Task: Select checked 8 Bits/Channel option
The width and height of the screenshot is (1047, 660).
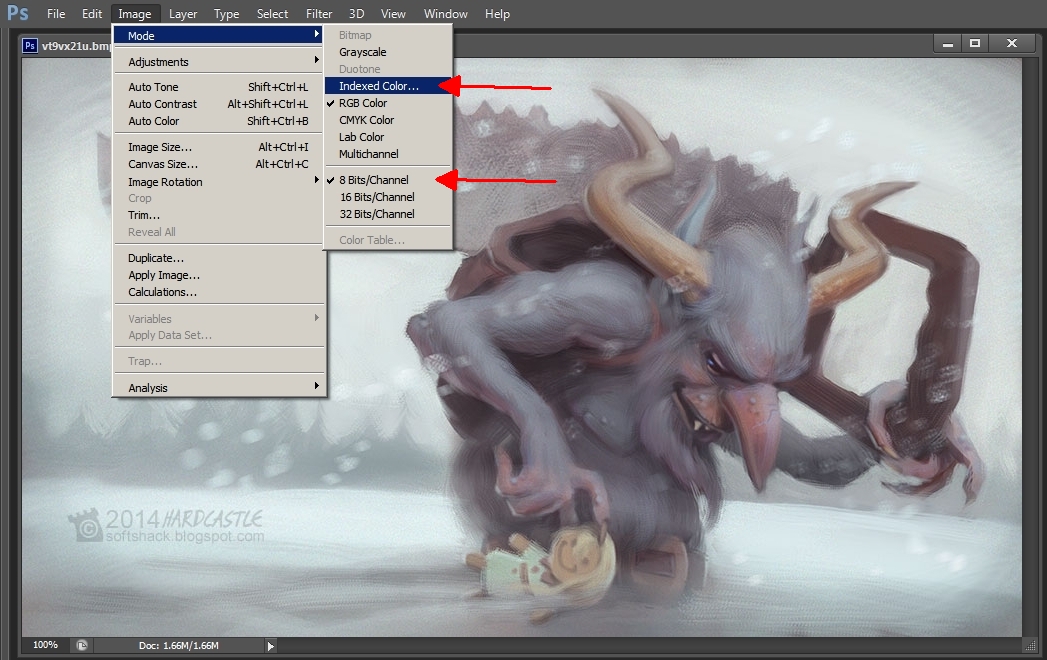Action: click(x=388, y=180)
